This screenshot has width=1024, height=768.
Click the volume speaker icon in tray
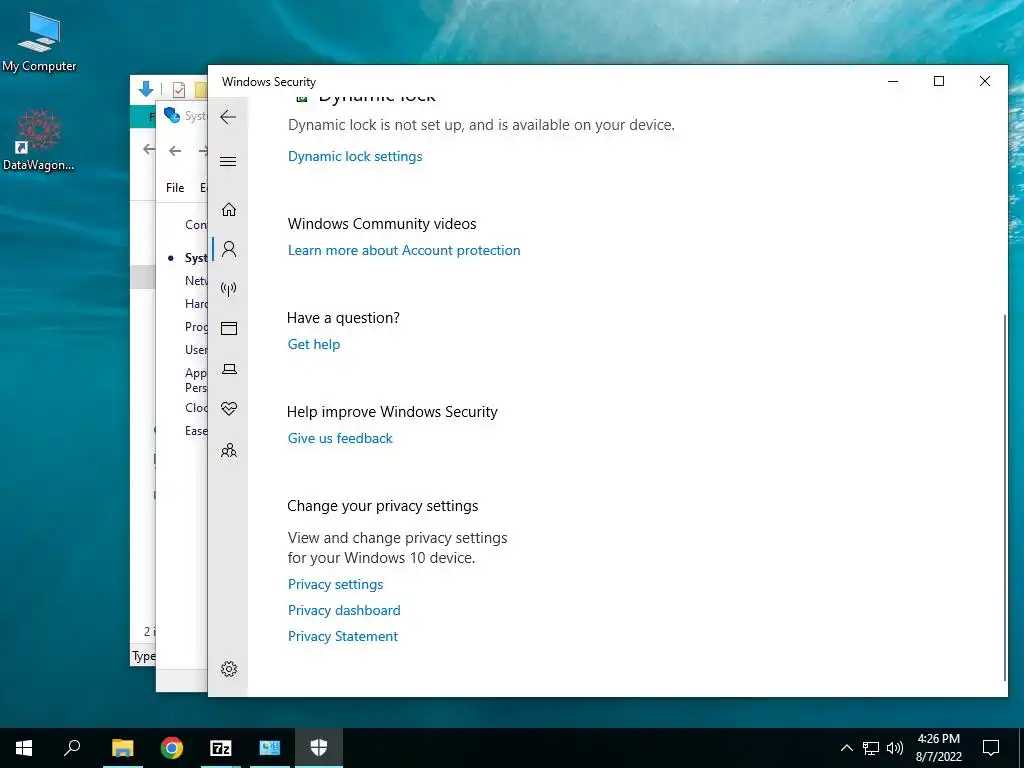895,748
